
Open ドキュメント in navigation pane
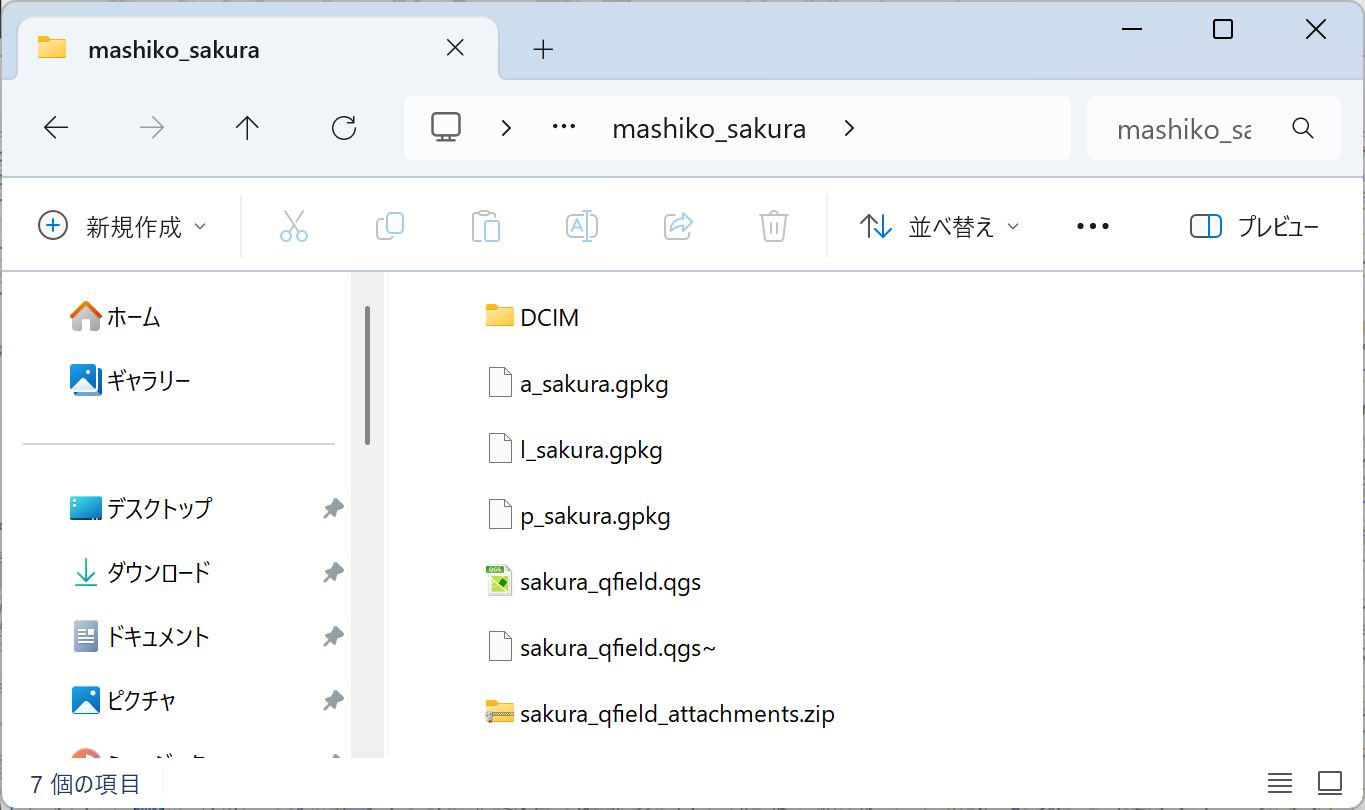point(141,636)
